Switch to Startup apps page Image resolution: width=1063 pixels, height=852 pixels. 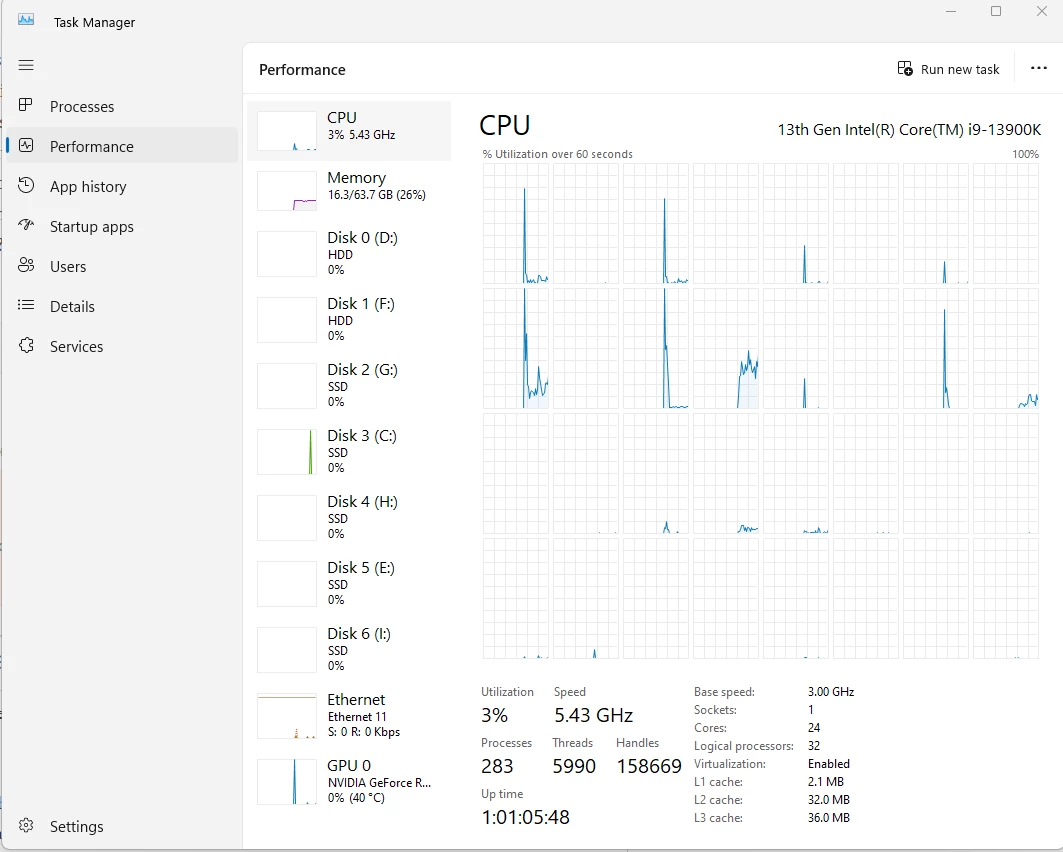122,226
